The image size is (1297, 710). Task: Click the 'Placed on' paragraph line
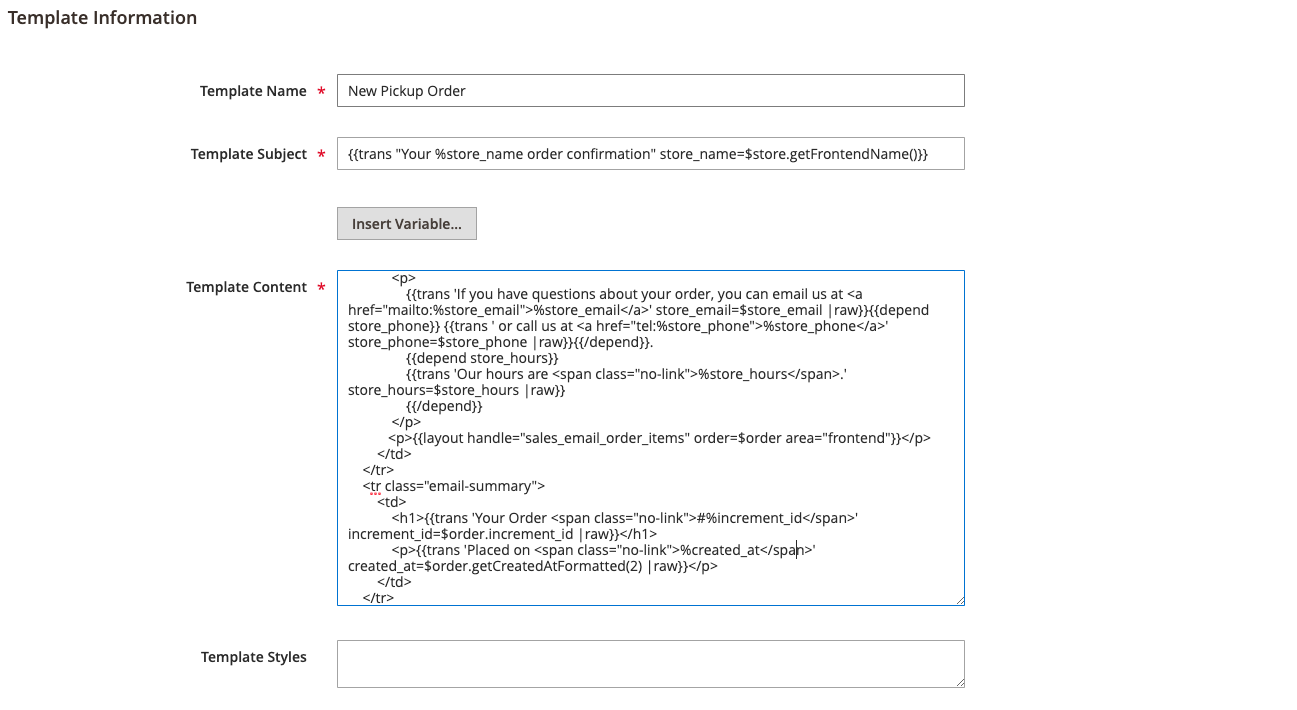click(x=604, y=550)
